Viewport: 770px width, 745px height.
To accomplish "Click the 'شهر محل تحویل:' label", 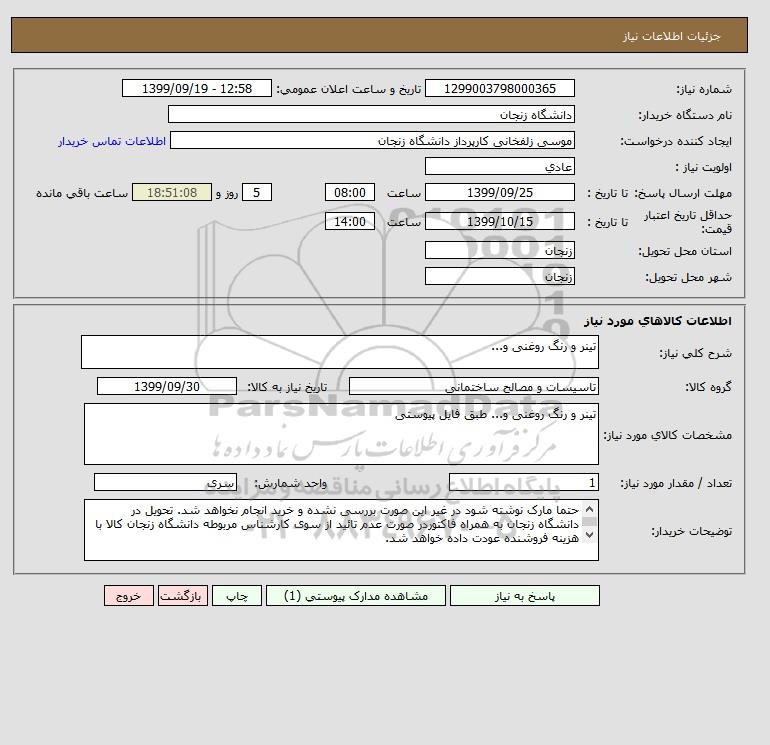I will pyautogui.click(x=688, y=277).
